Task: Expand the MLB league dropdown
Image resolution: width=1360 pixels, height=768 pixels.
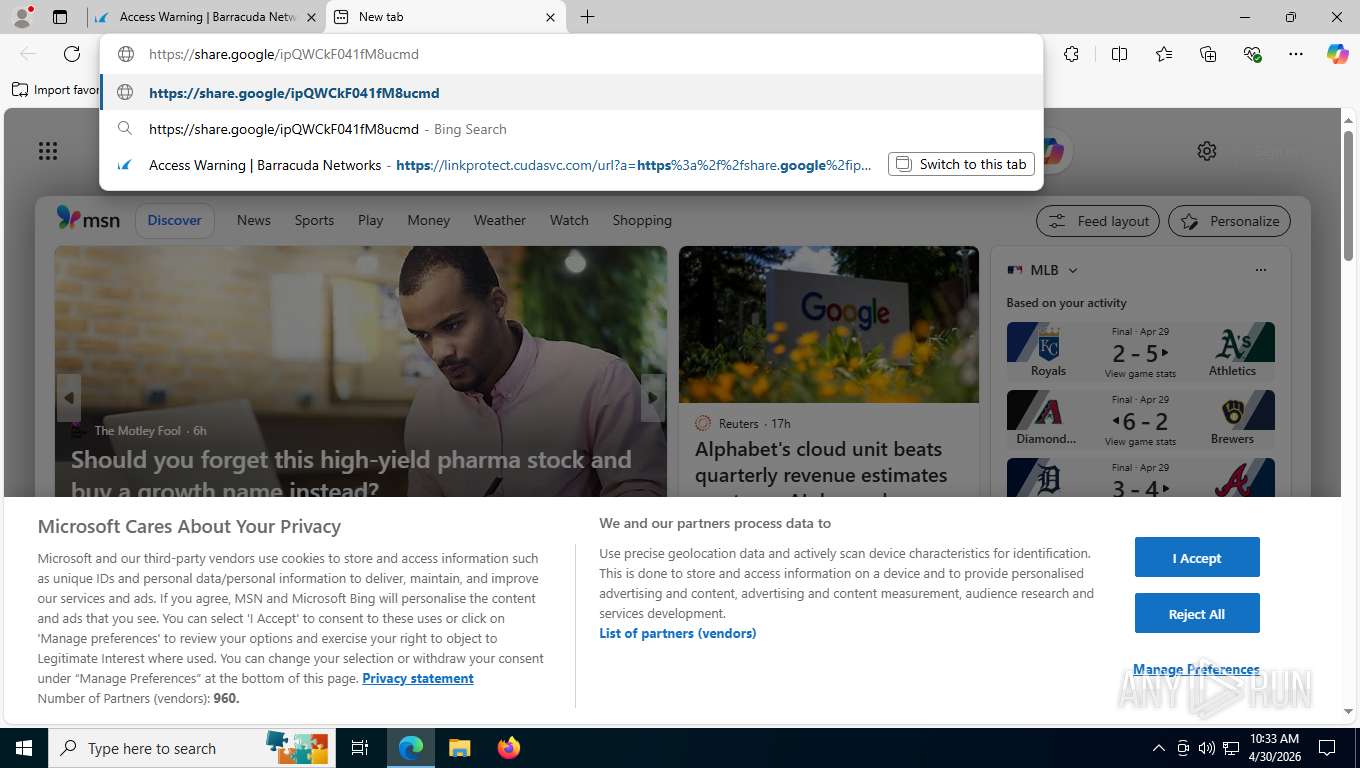Action: 1072,270
